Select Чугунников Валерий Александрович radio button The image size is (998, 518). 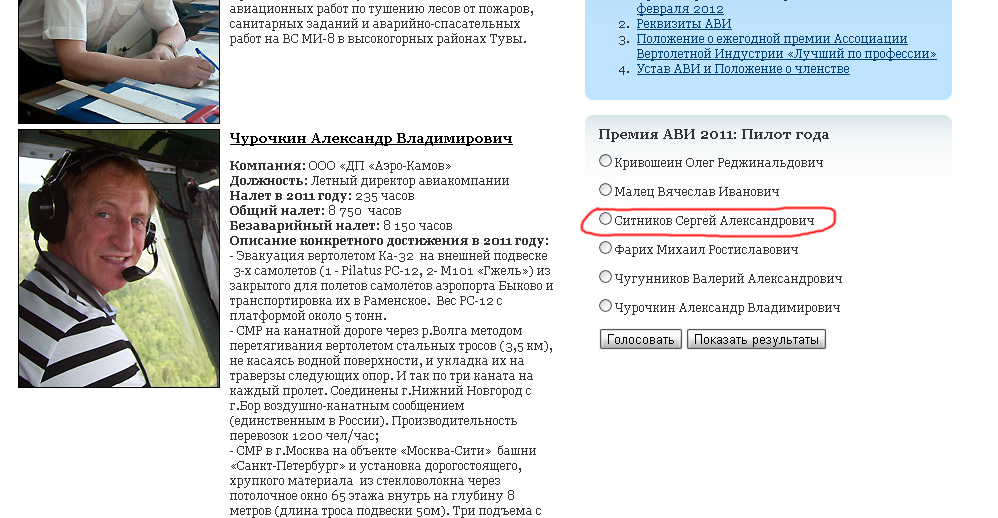pos(605,277)
